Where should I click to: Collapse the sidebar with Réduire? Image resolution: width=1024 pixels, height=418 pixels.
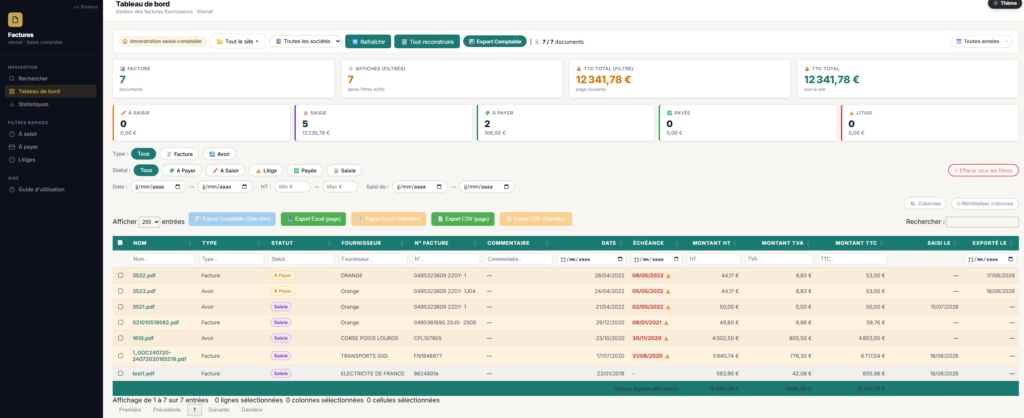click(86, 7)
